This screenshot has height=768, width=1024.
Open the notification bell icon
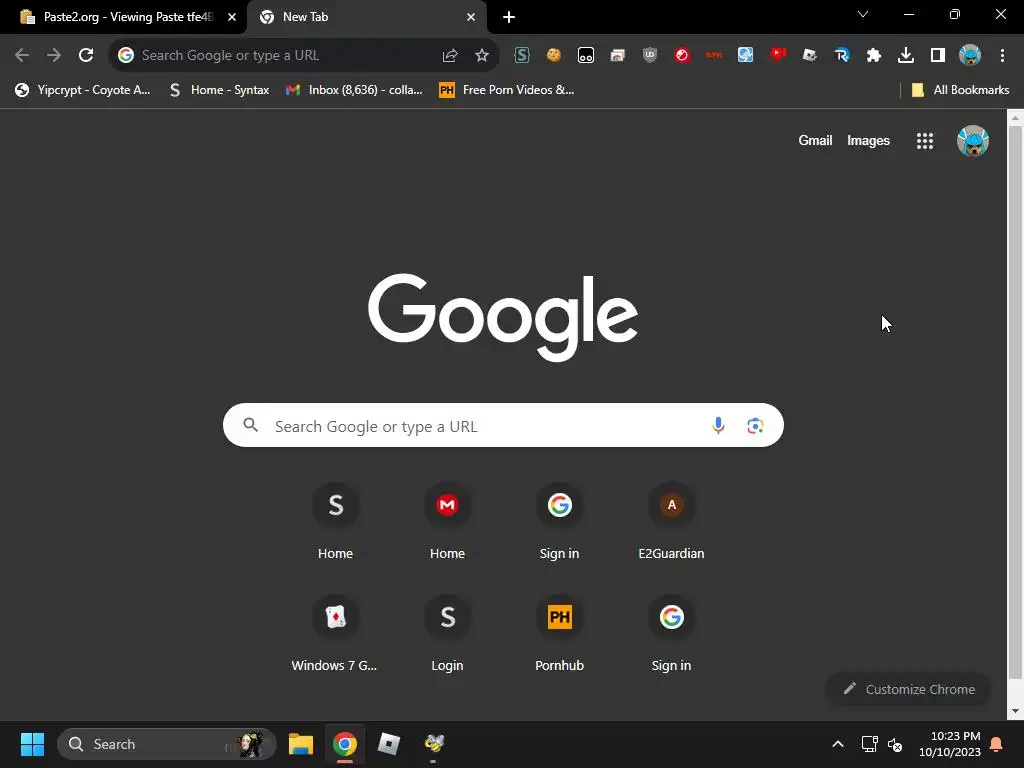tap(997, 744)
